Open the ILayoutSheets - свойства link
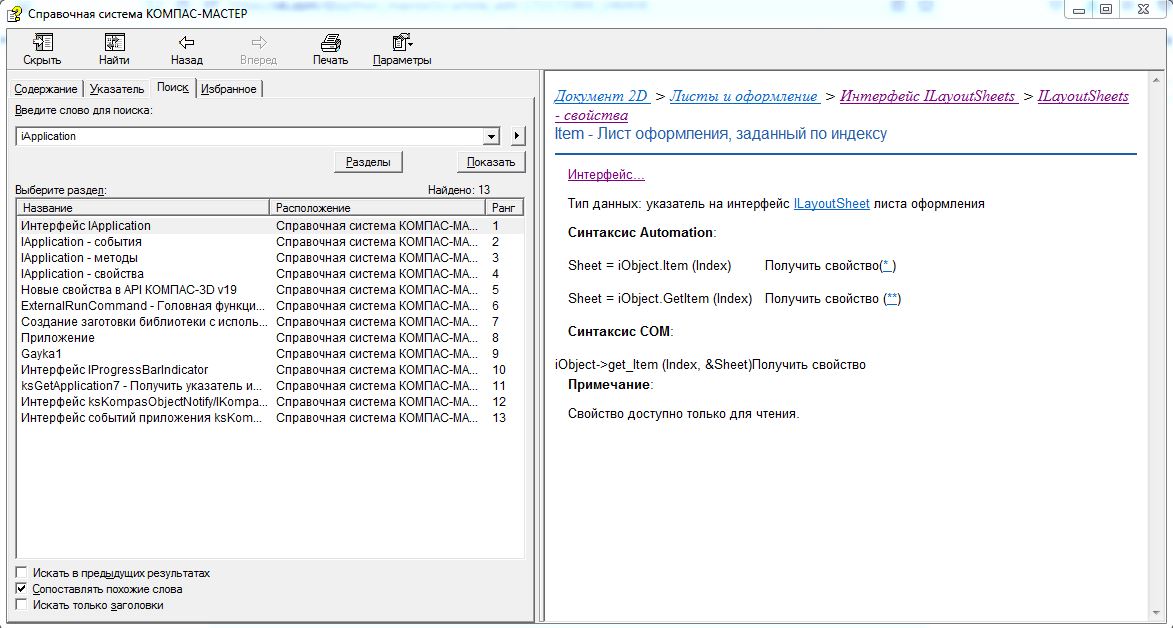This screenshot has width=1173, height=628. [1083, 97]
